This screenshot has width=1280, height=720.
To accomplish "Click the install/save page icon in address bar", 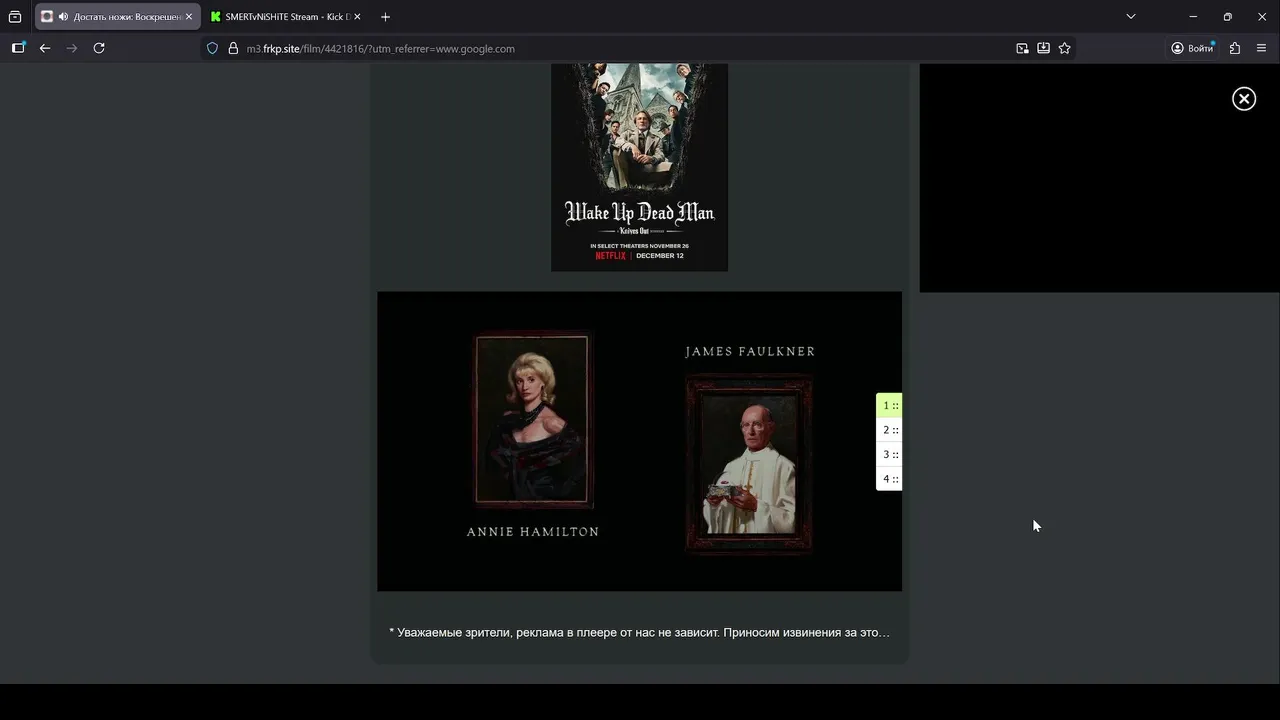I will (x=1043, y=48).
